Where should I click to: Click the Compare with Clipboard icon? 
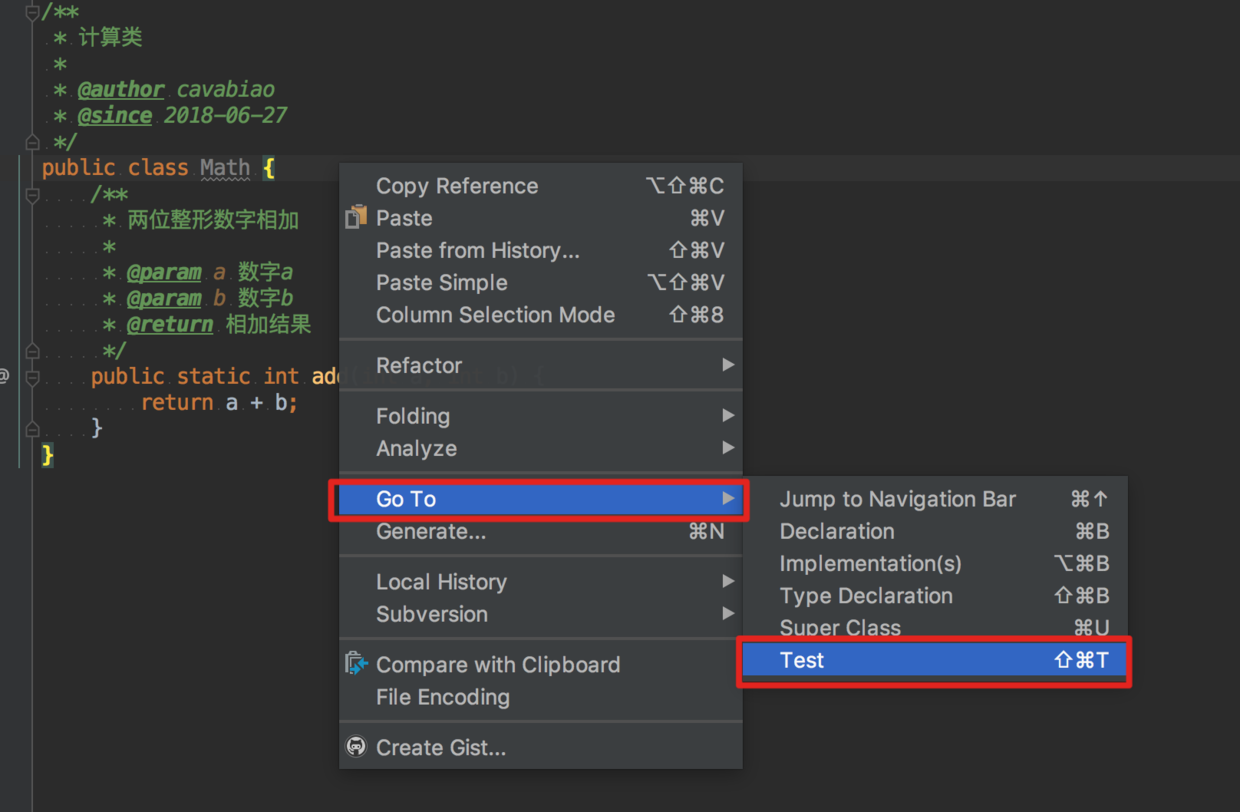point(356,664)
